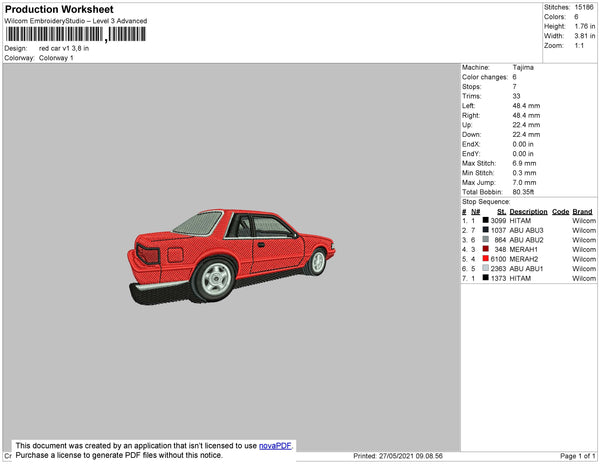The width and height of the screenshot is (600, 464).
Task: Click the Production Worksheet title
Action: coord(59,9)
